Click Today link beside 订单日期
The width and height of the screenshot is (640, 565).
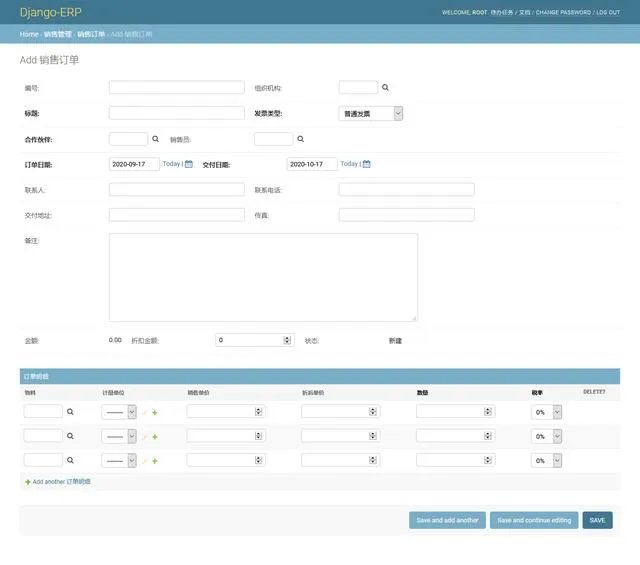pyautogui.click(x=171, y=164)
